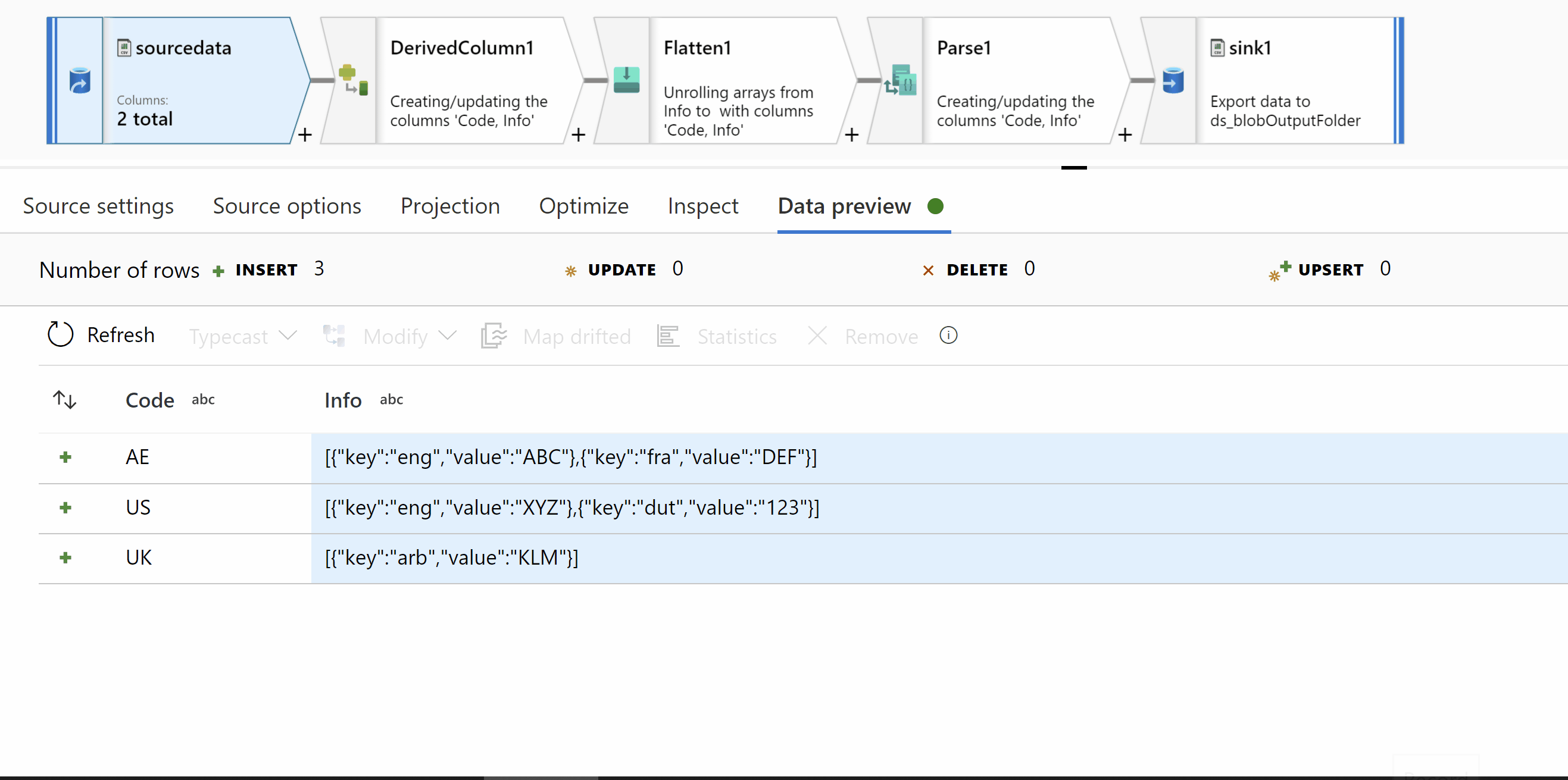Click the sourcedata source node icon
The height and width of the screenshot is (780, 1568).
tap(79, 80)
